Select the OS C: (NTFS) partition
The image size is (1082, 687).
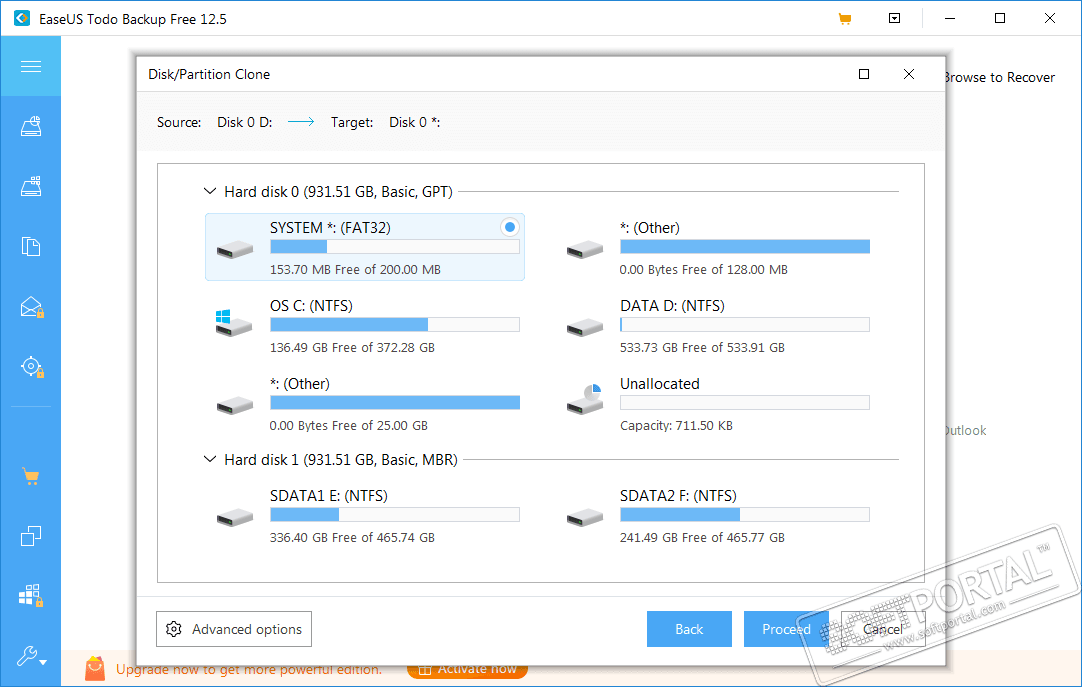365,325
